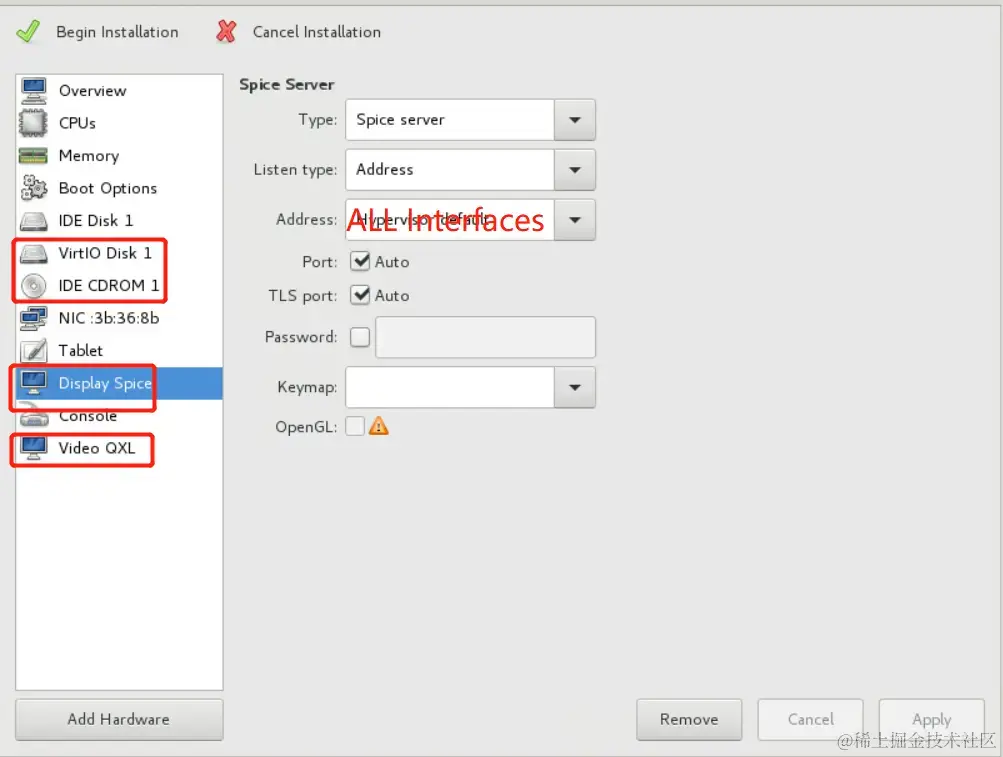Click Cancel Installation label
Viewport: 1003px width, 757px height.
coord(317,32)
